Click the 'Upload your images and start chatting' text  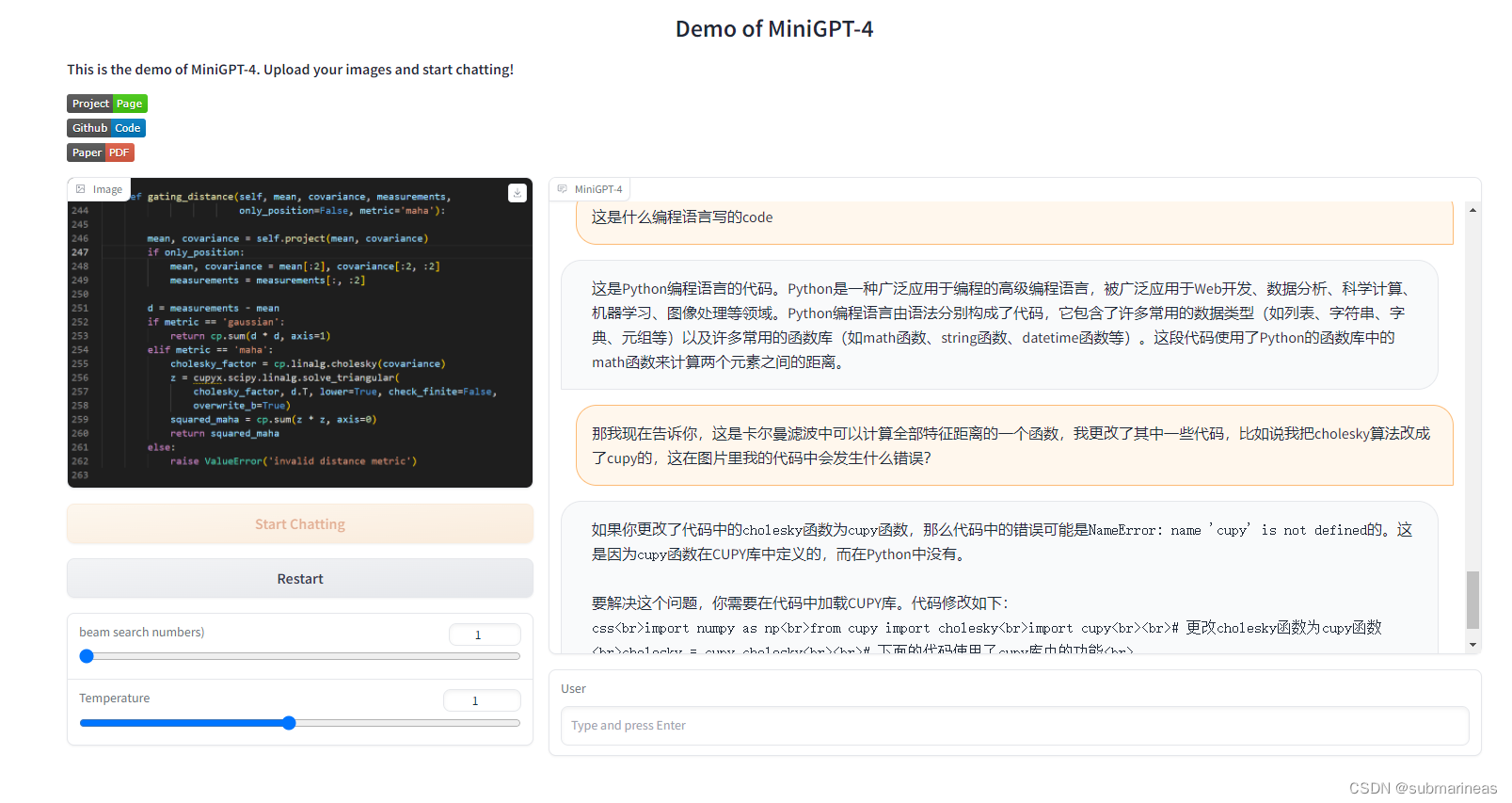tap(389, 70)
